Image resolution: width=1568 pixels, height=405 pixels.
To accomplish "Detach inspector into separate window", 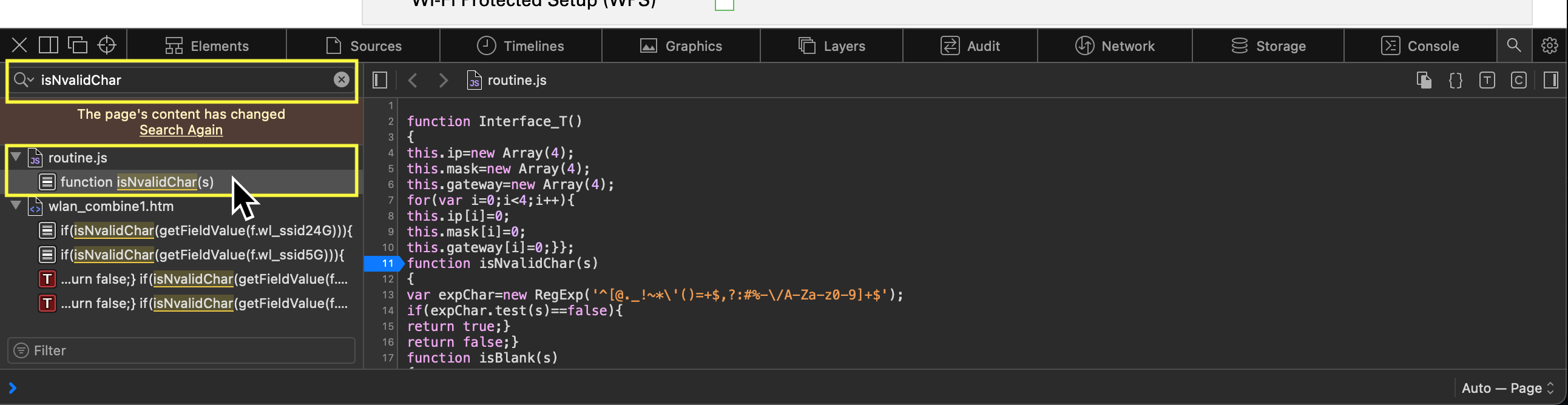I will [77, 45].
